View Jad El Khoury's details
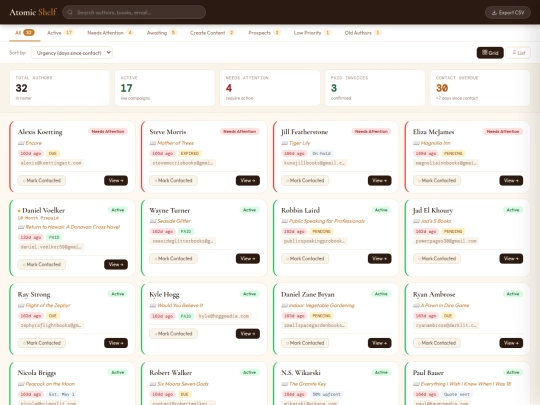Viewport: 540px width, 405px height. point(511,259)
